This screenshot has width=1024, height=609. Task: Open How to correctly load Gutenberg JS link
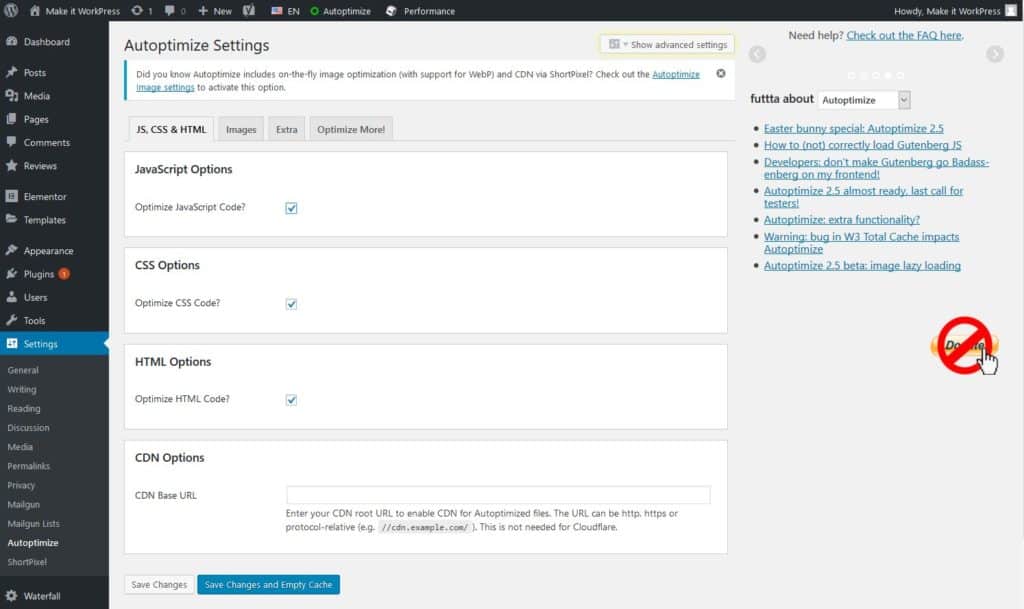pos(863,145)
